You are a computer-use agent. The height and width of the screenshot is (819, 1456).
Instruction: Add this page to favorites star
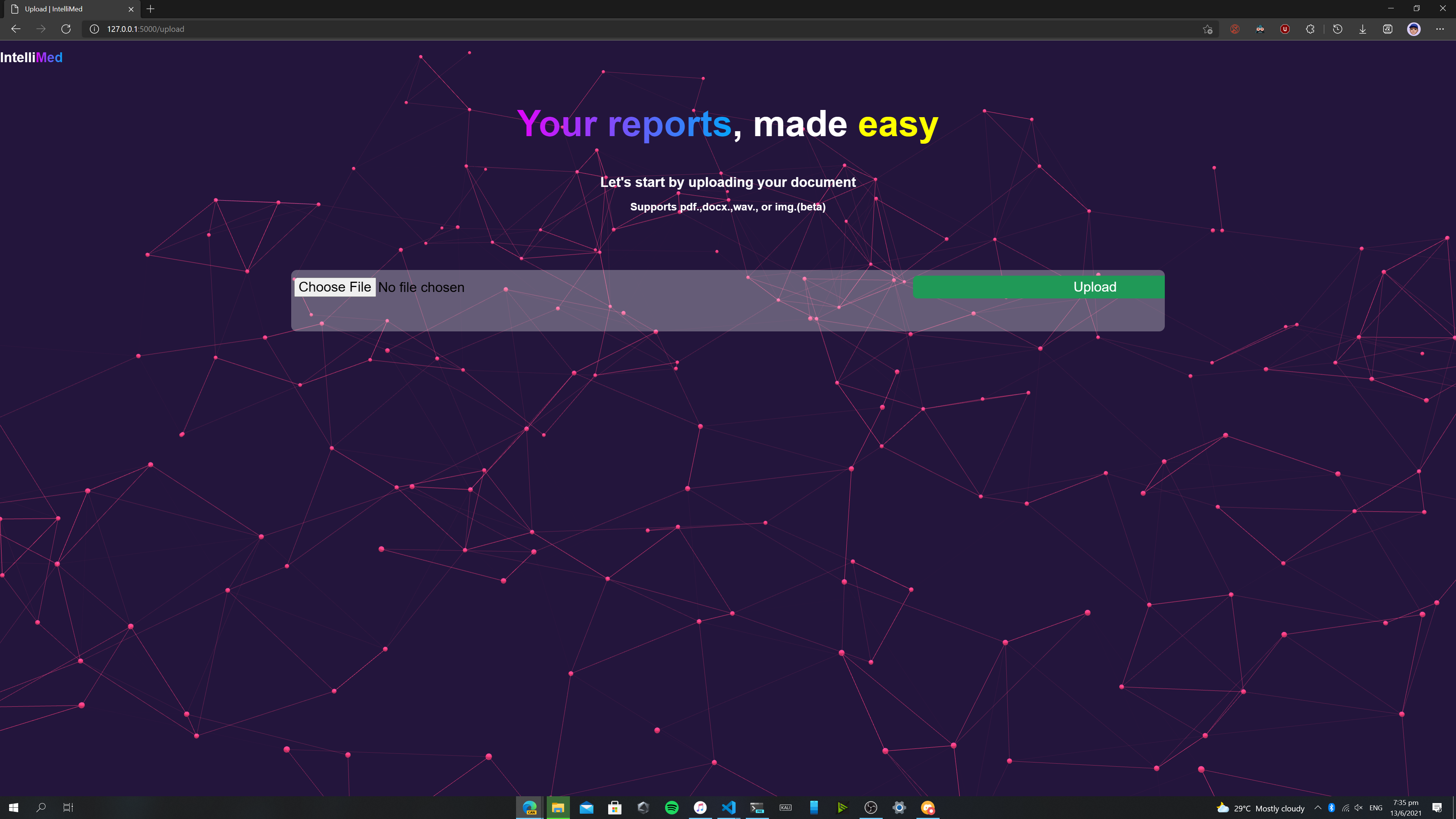click(x=1207, y=29)
